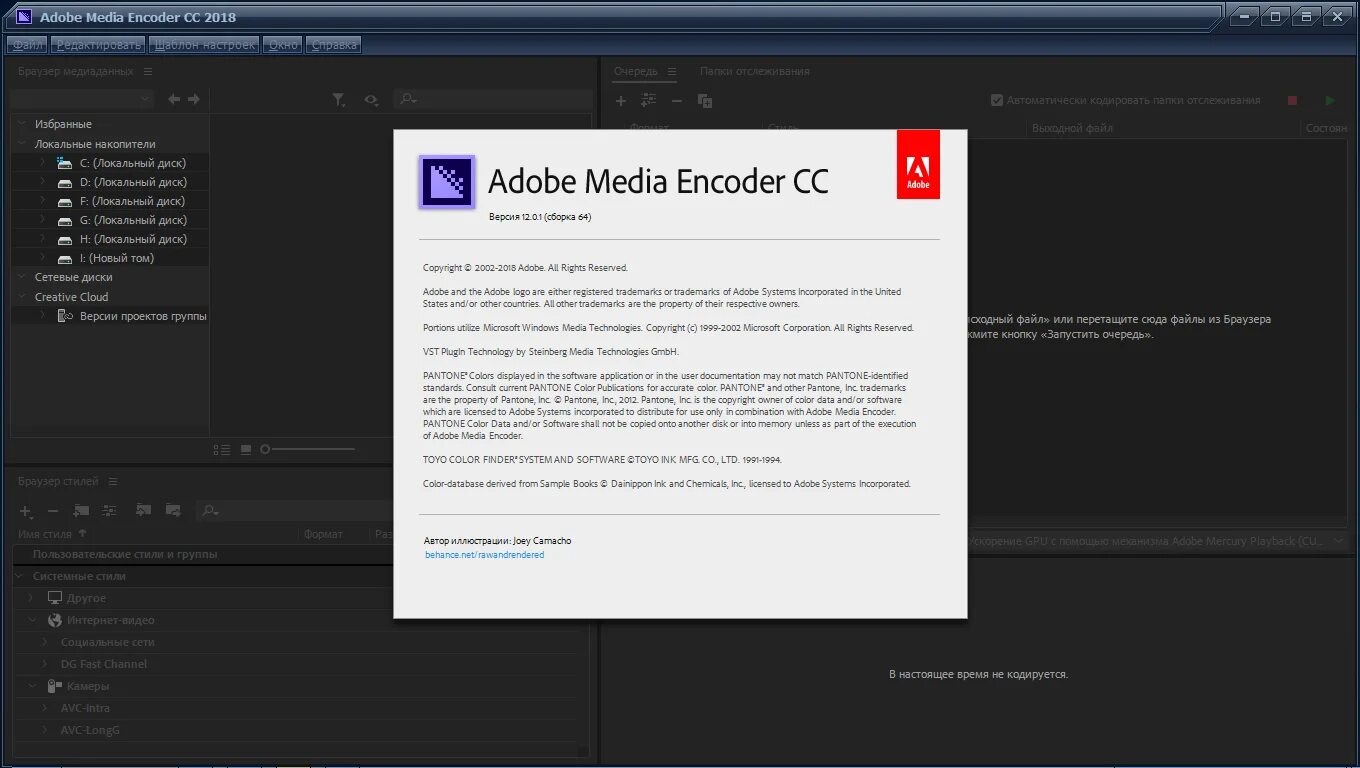Click the Media Browser search field
This screenshot has height=768, width=1360.
tap(493, 99)
